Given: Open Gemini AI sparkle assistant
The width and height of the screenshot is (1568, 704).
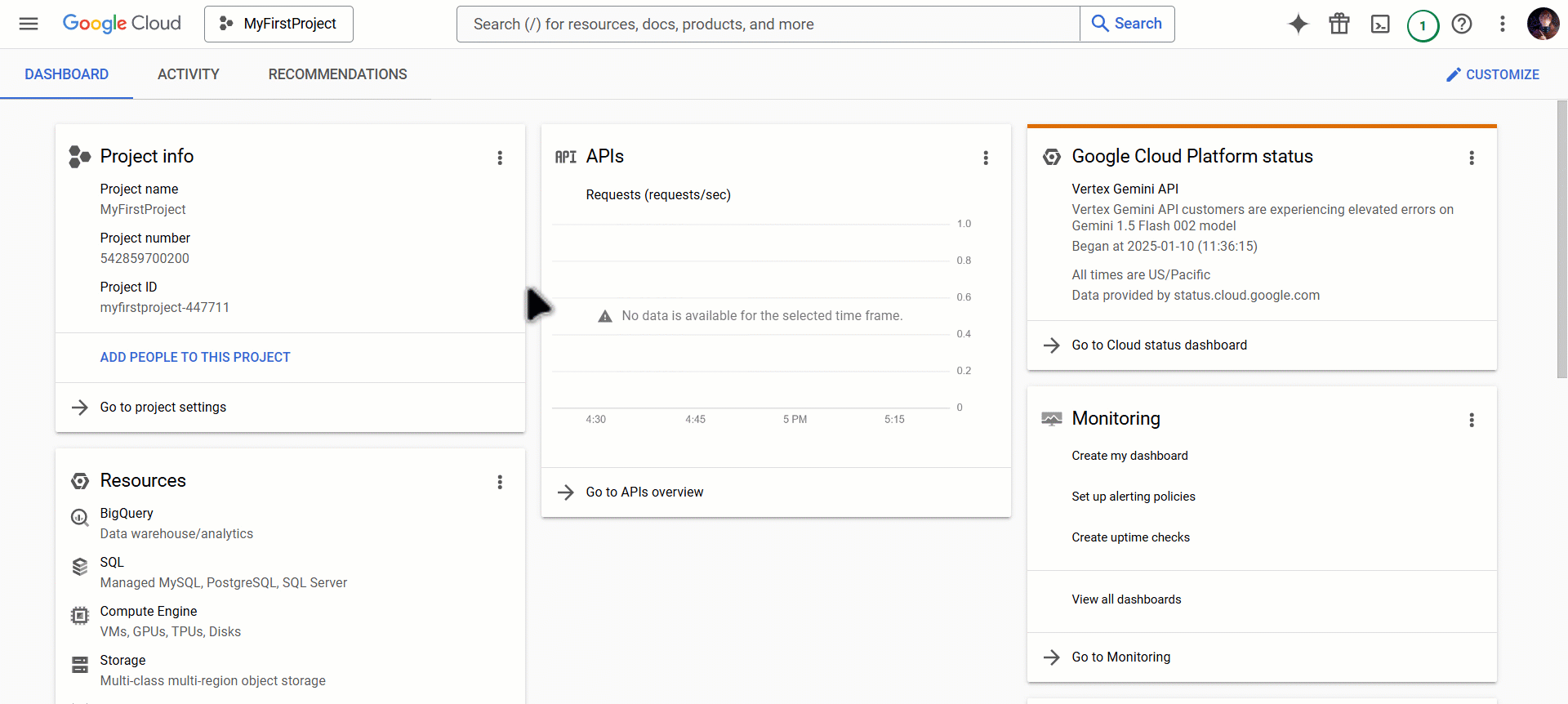Looking at the screenshot, I should [x=1298, y=24].
